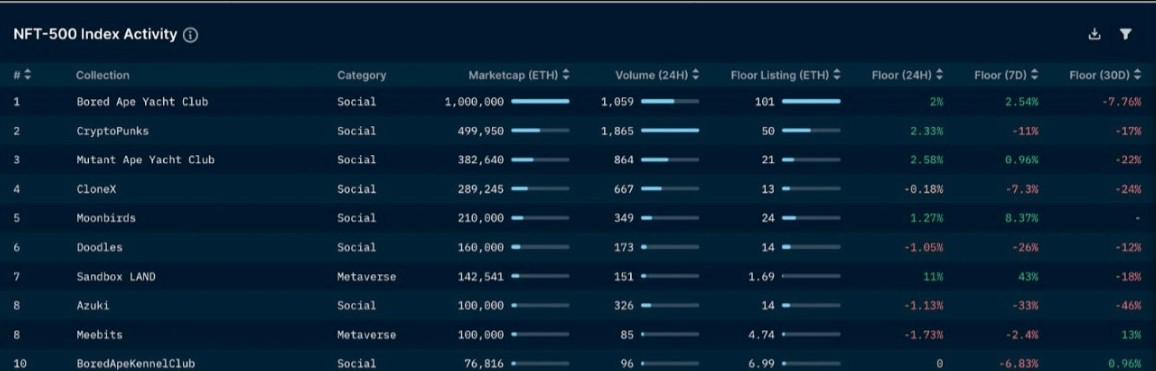Click the 13% floor 30D value for Meebits
1156x371 pixels.
pos(1132,334)
